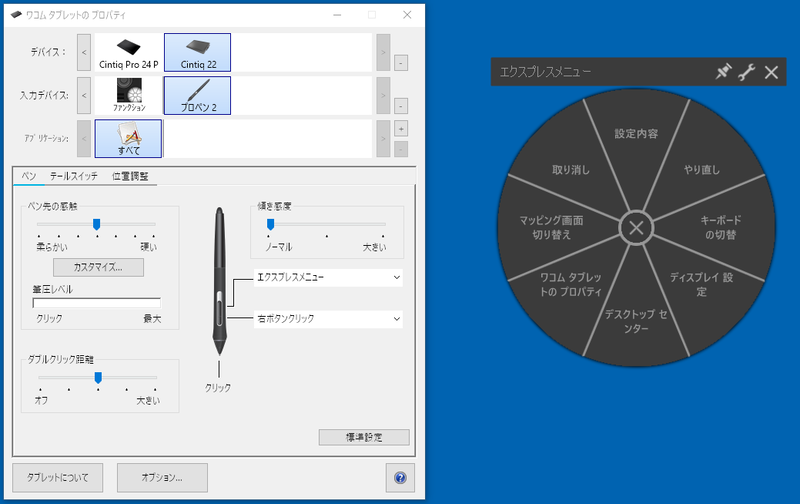The height and width of the screenshot is (504, 800).
Task: Choose マッピング画面切り替え in the radial menu
Action: pyautogui.click(x=551, y=228)
